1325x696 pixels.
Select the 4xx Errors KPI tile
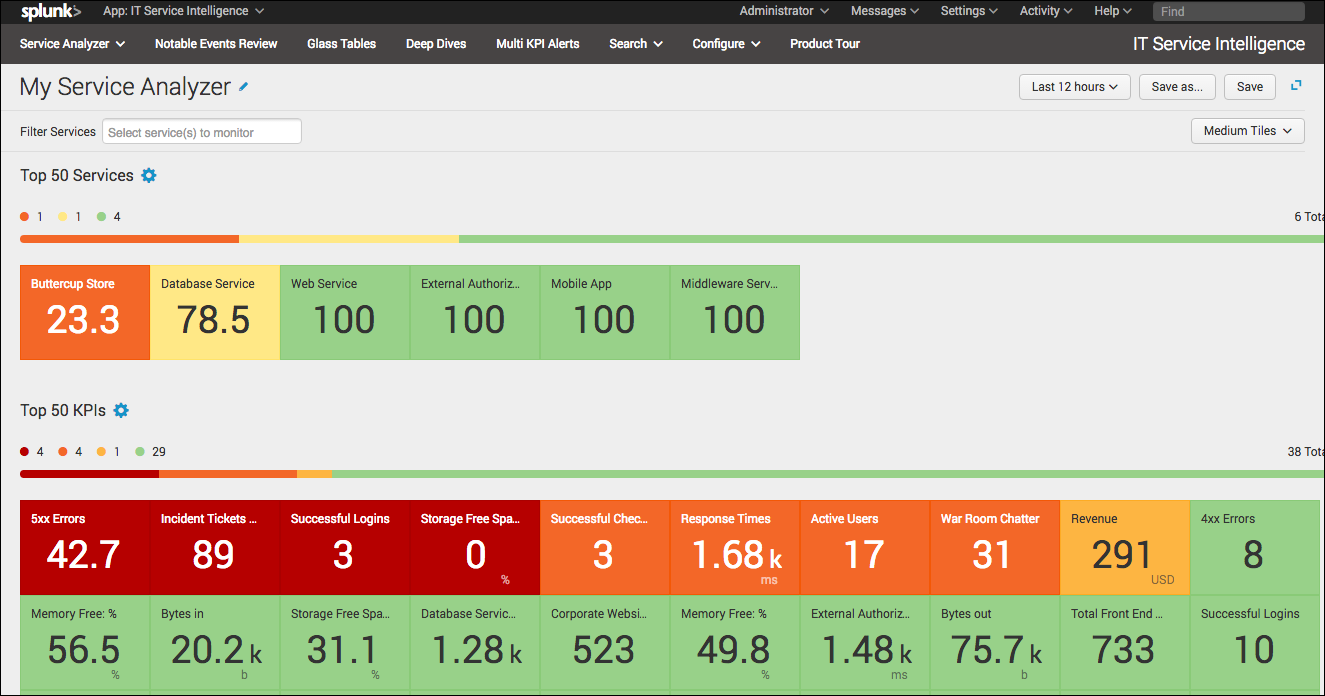(1255, 547)
